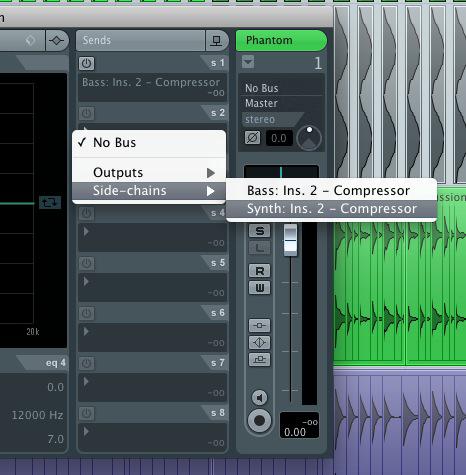466x475 pixels.
Task: Click the Sends panel routing icon
Action: point(216,40)
